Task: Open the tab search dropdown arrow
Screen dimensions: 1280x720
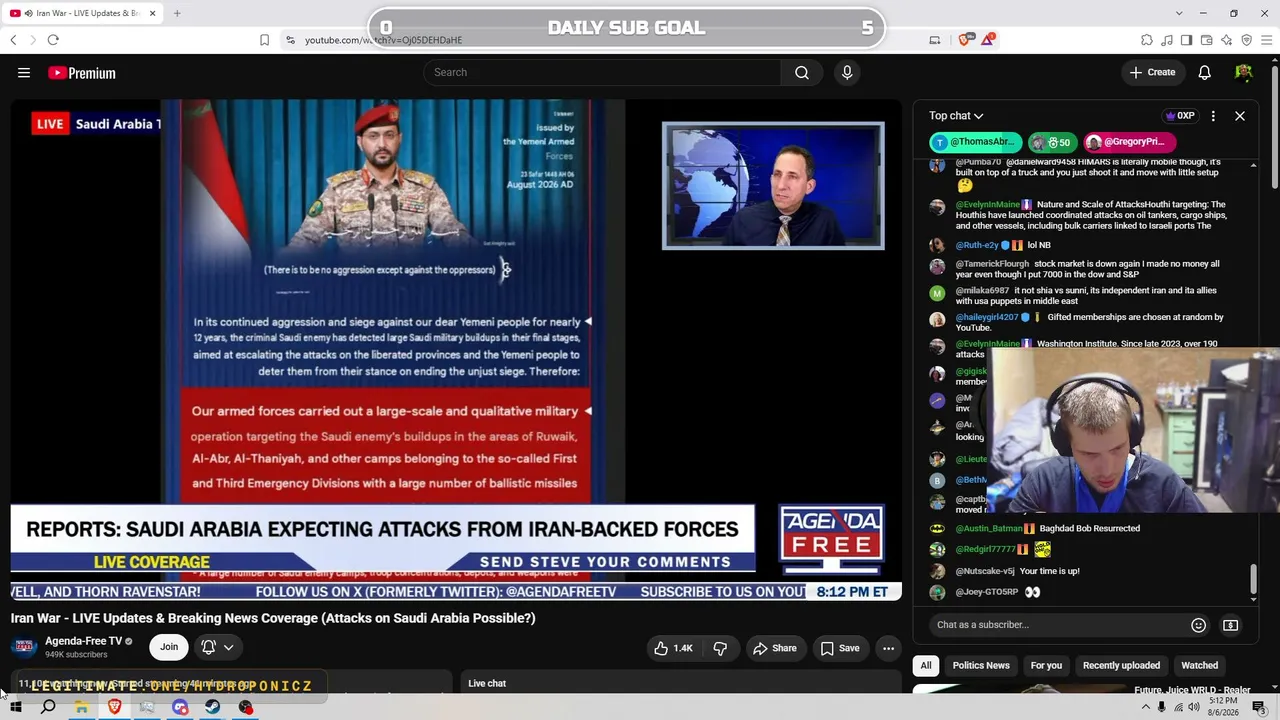Action: [1179, 13]
